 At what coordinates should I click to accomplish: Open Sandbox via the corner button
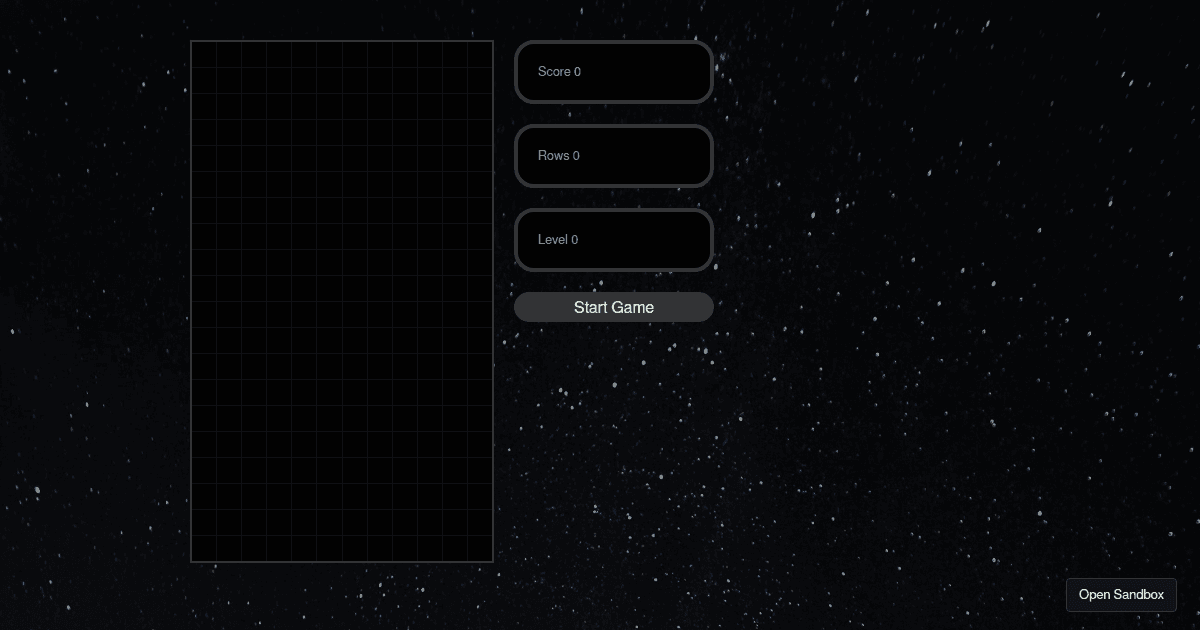[1121, 594]
